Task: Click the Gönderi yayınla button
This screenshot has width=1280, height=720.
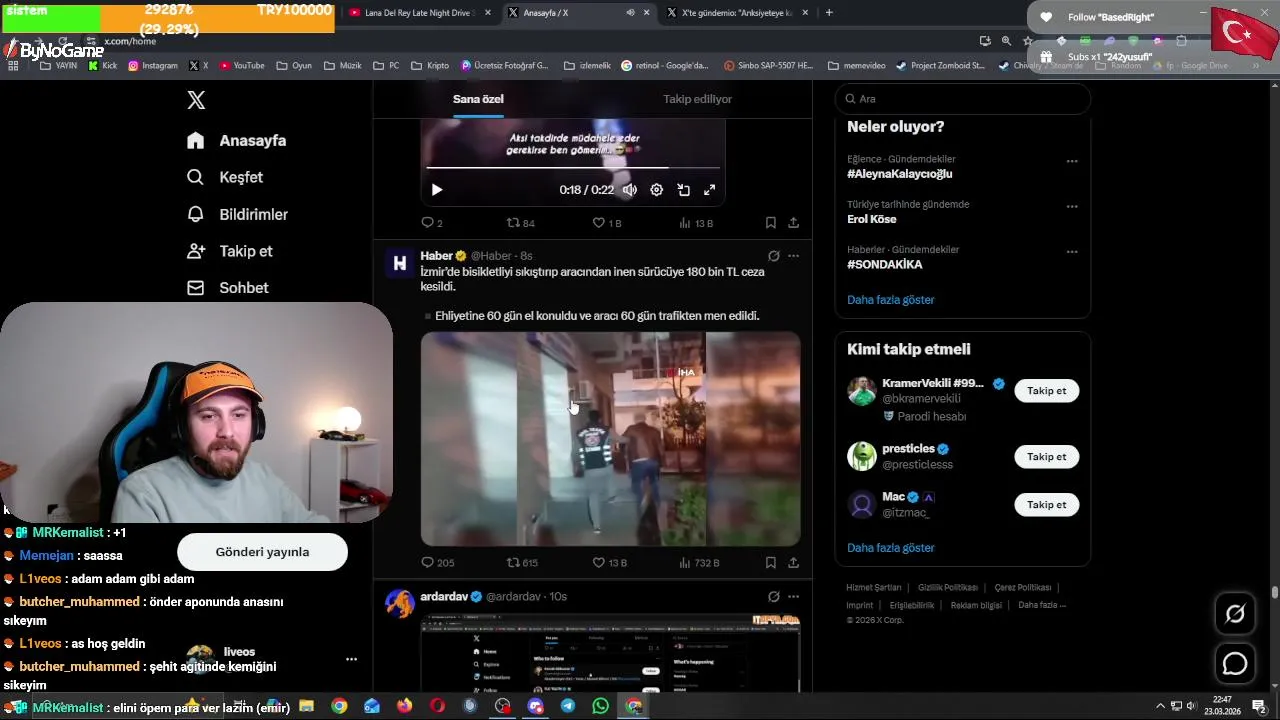Action: (262, 552)
